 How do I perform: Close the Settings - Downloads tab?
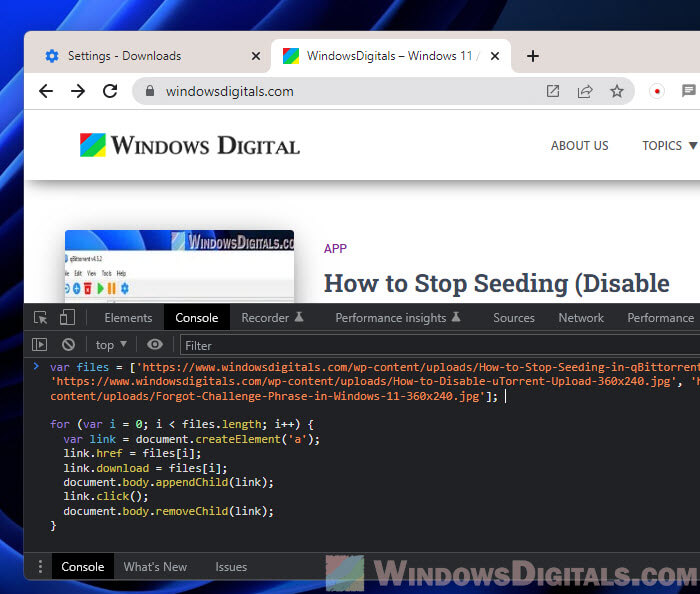click(256, 56)
